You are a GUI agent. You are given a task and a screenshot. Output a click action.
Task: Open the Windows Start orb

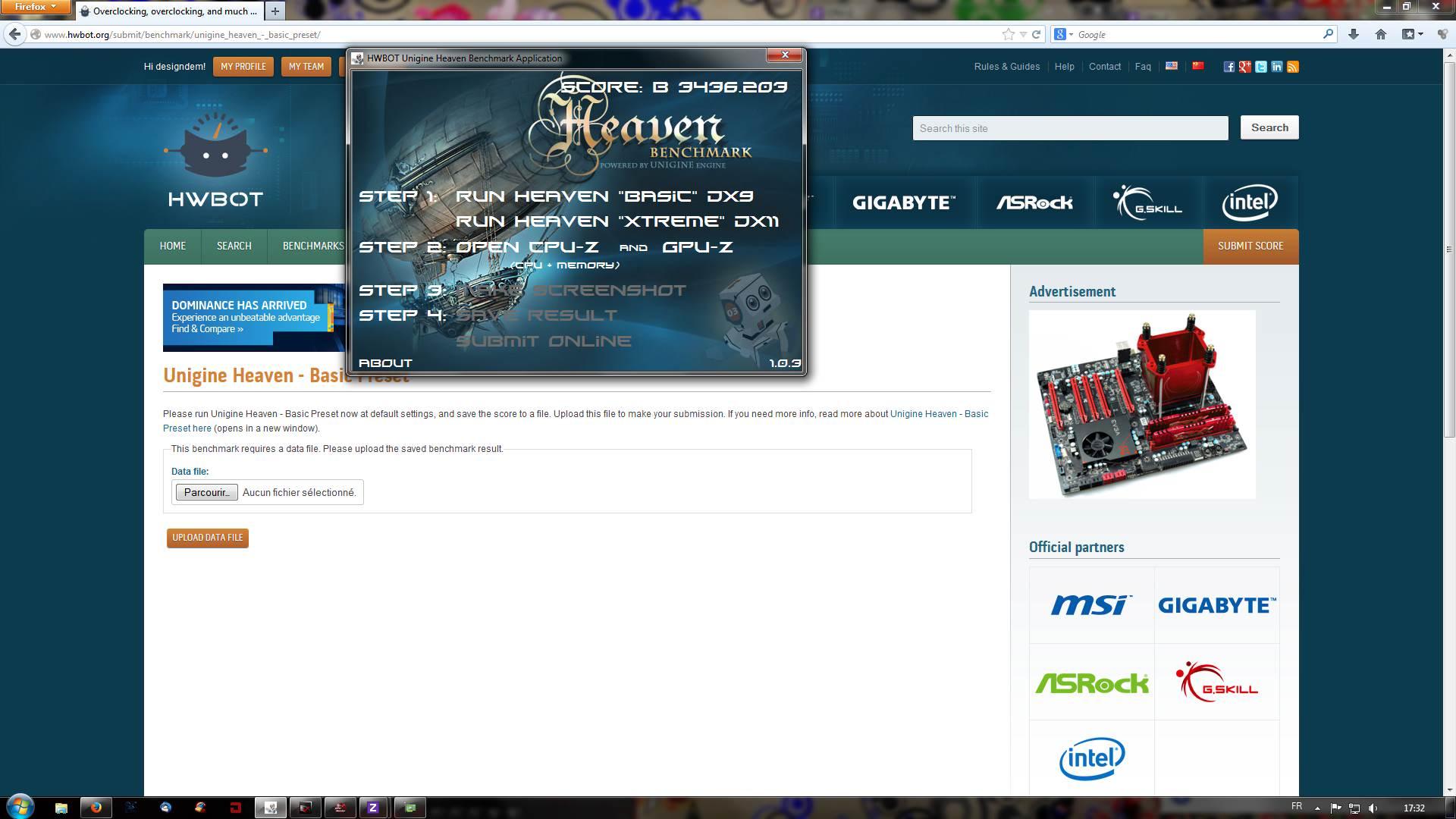(20, 806)
